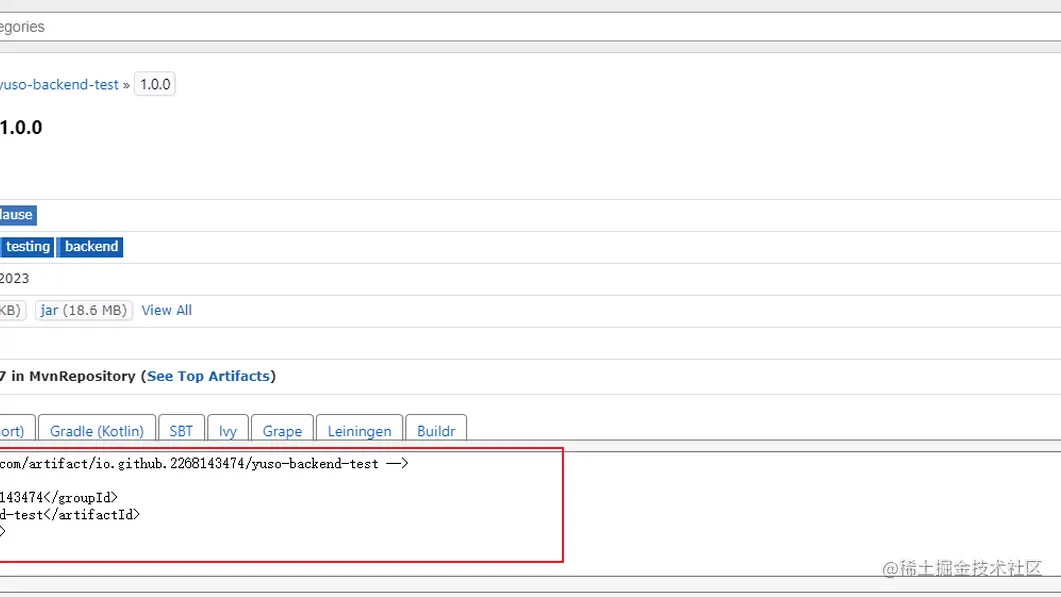Click the groupId line in snippet
The height and width of the screenshot is (597, 1061).
pos(59,498)
